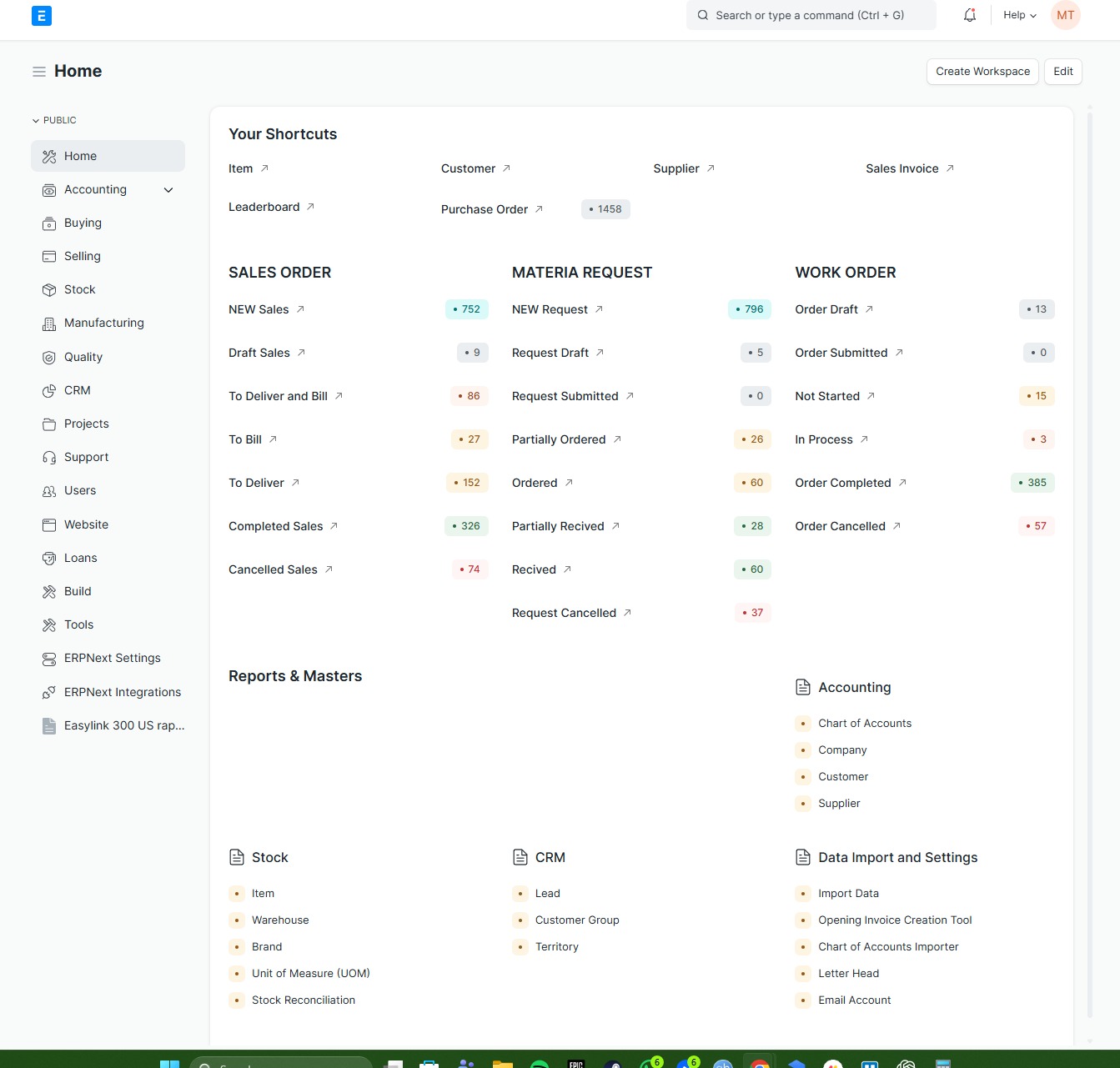Open the Chart of Accounts link
The height and width of the screenshot is (1068, 1120).
(865, 723)
